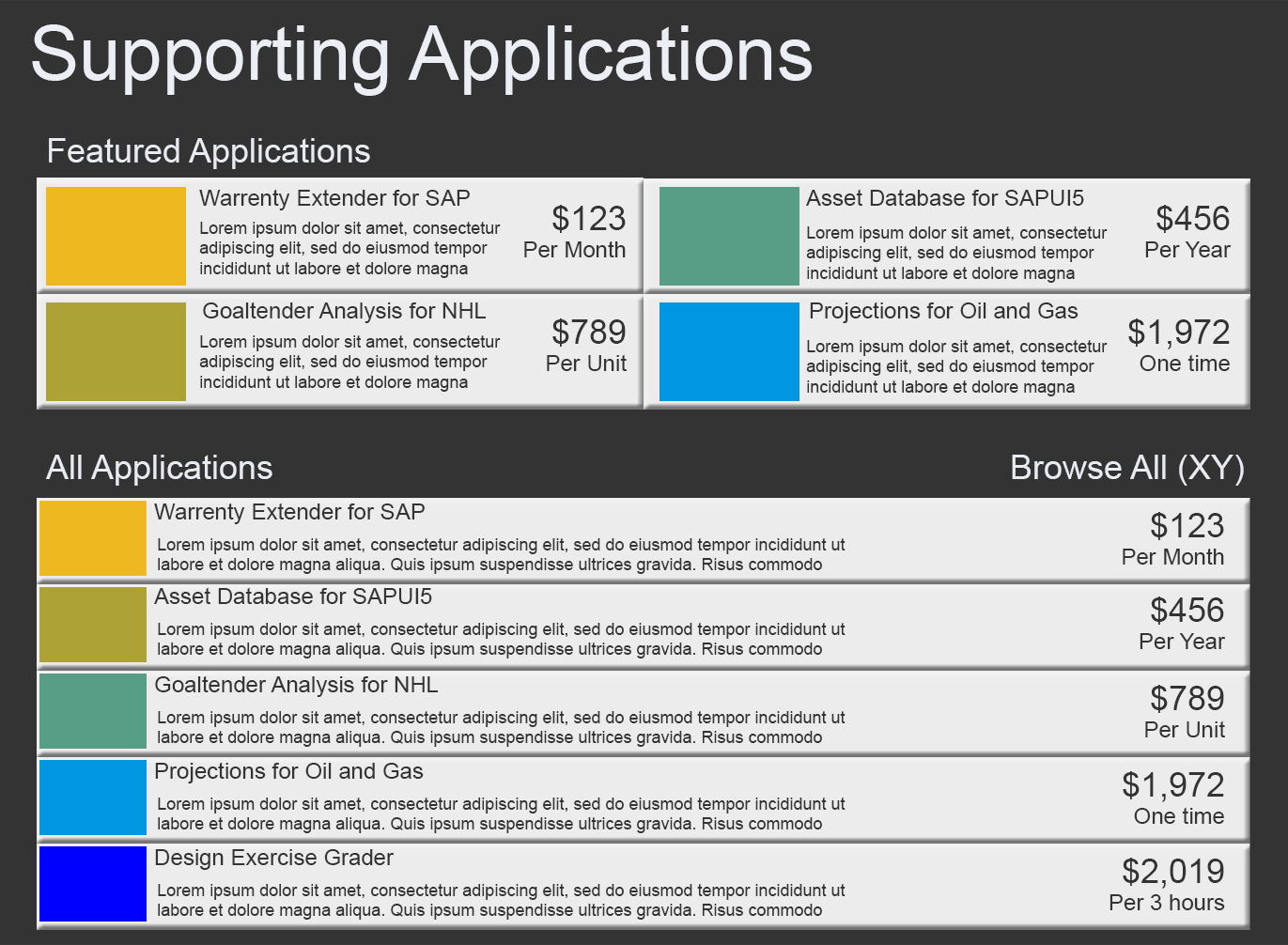Click the featured $789 Per Unit price
The height and width of the screenshot is (945, 1288).
586,346
